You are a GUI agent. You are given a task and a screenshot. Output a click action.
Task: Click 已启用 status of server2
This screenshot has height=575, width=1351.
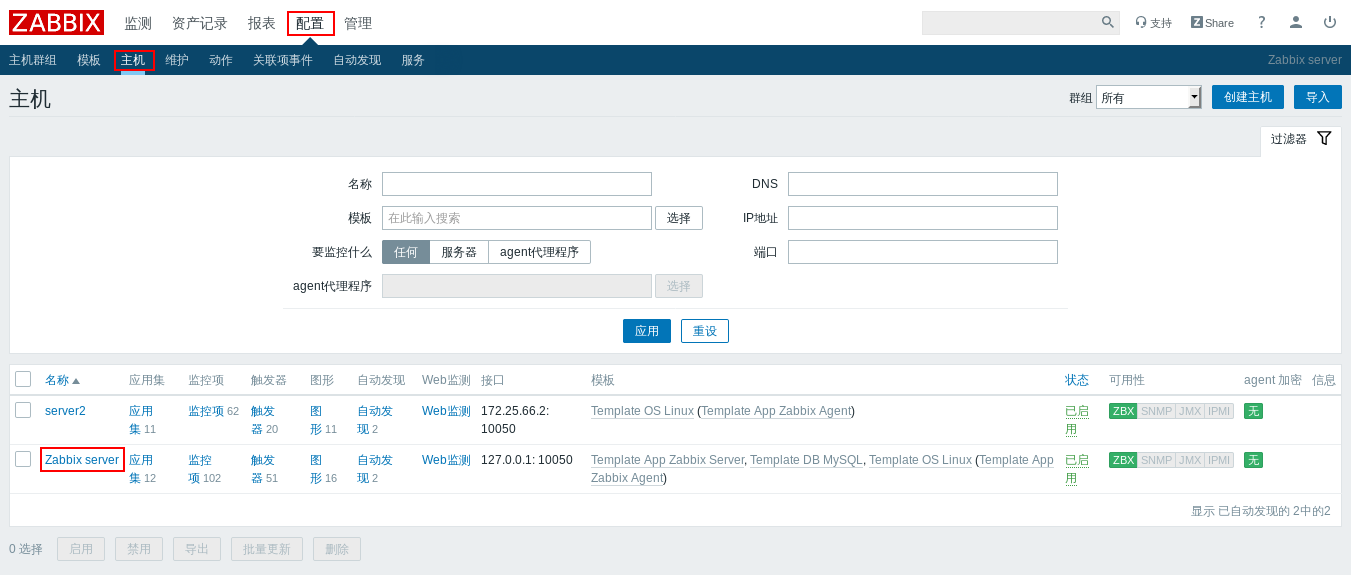[1077, 420]
